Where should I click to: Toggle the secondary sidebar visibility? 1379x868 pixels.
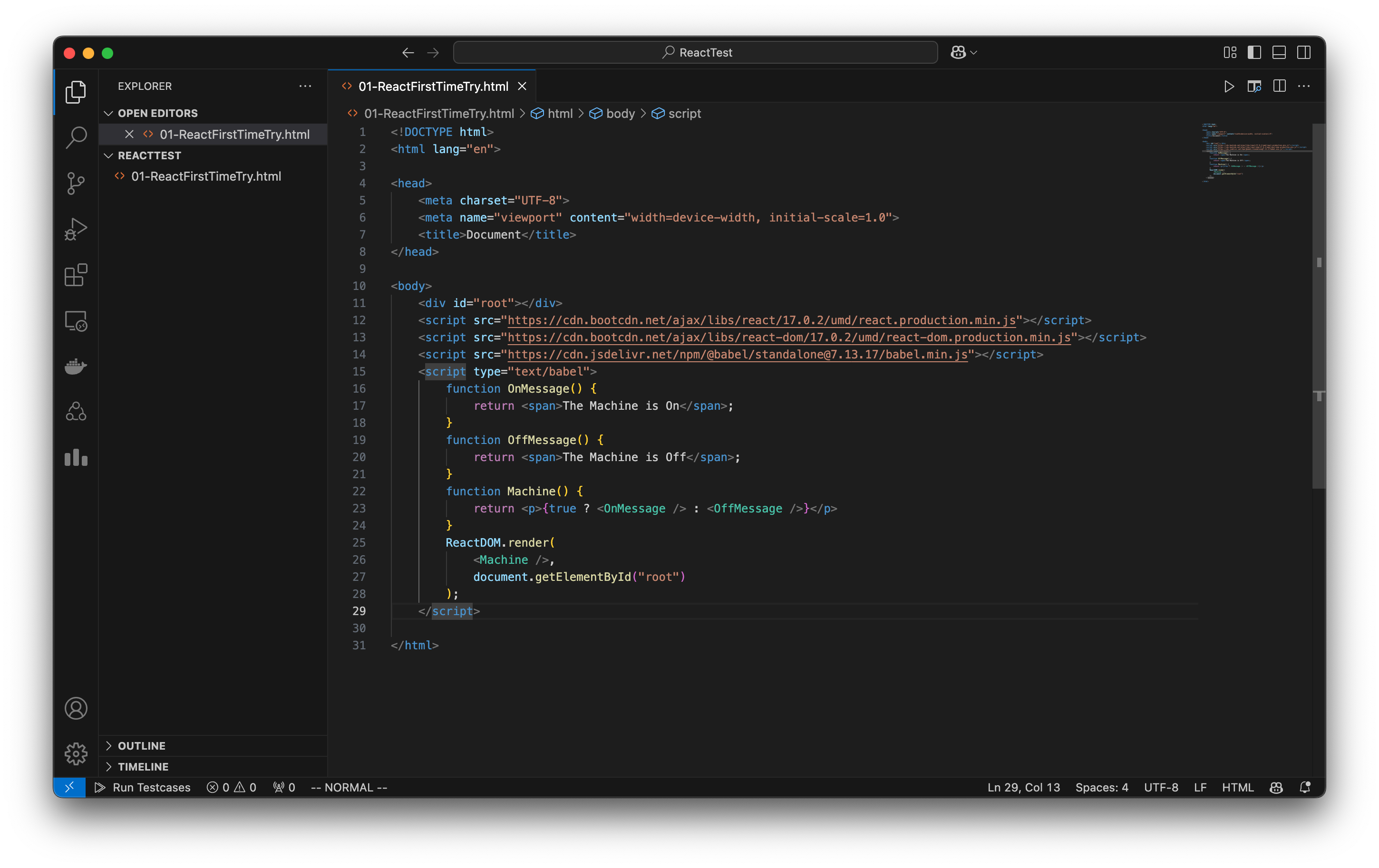coord(1304,52)
